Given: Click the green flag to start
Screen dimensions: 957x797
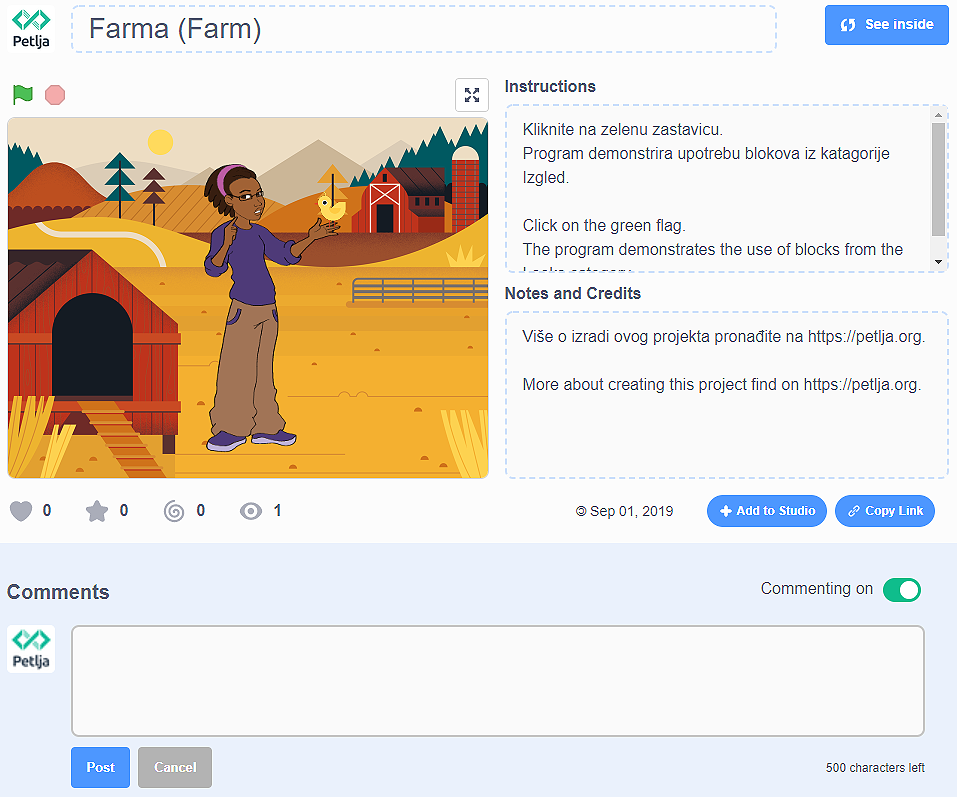Looking at the screenshot, I should point(23,95).
